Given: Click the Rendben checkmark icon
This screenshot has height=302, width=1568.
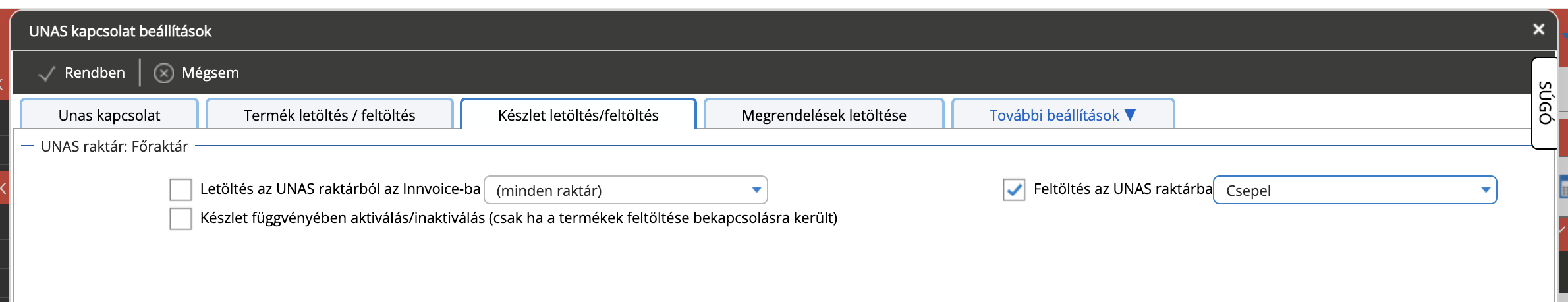Looking at the screenshot, I should pyautogui.click(x=46, y=73).
